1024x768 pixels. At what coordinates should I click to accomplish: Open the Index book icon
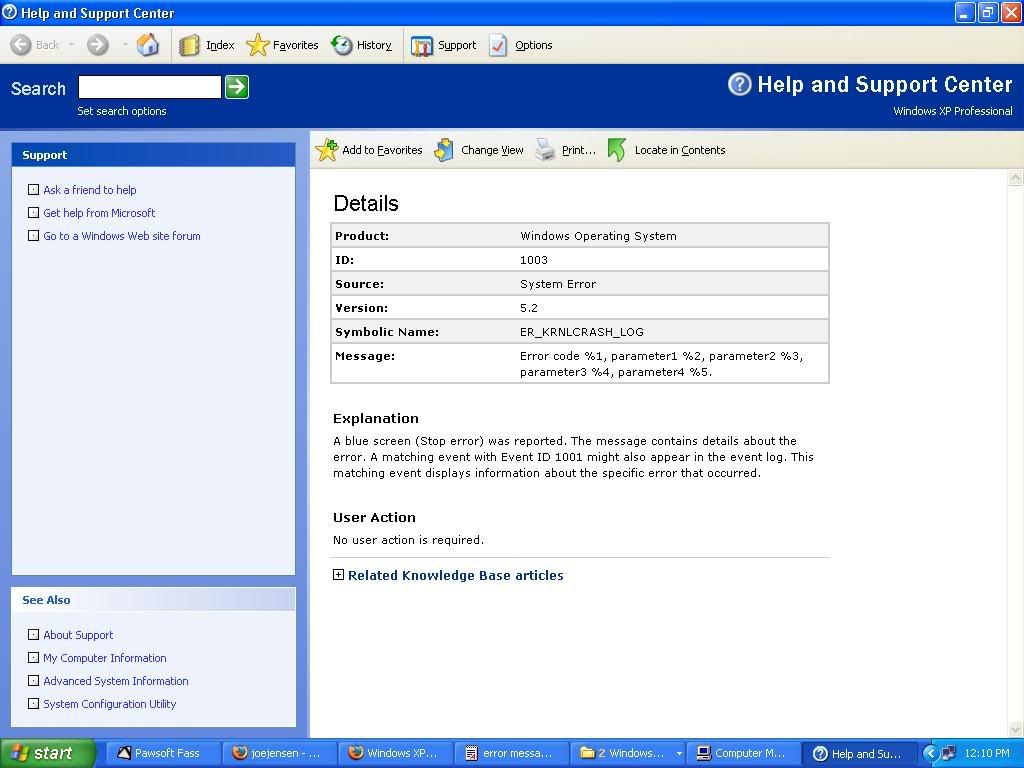(190, 45)
